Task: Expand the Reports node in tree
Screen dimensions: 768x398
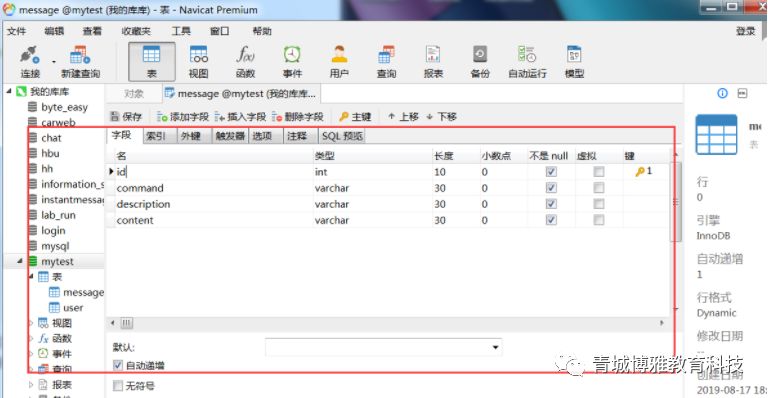Action: [x=31, y=384]
